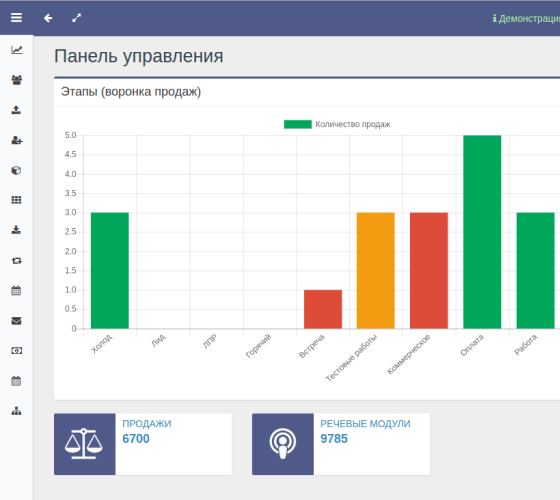Screen dimensions: 560x500
Task: Click the Демонстрация info link
Action: coord(526,19)
